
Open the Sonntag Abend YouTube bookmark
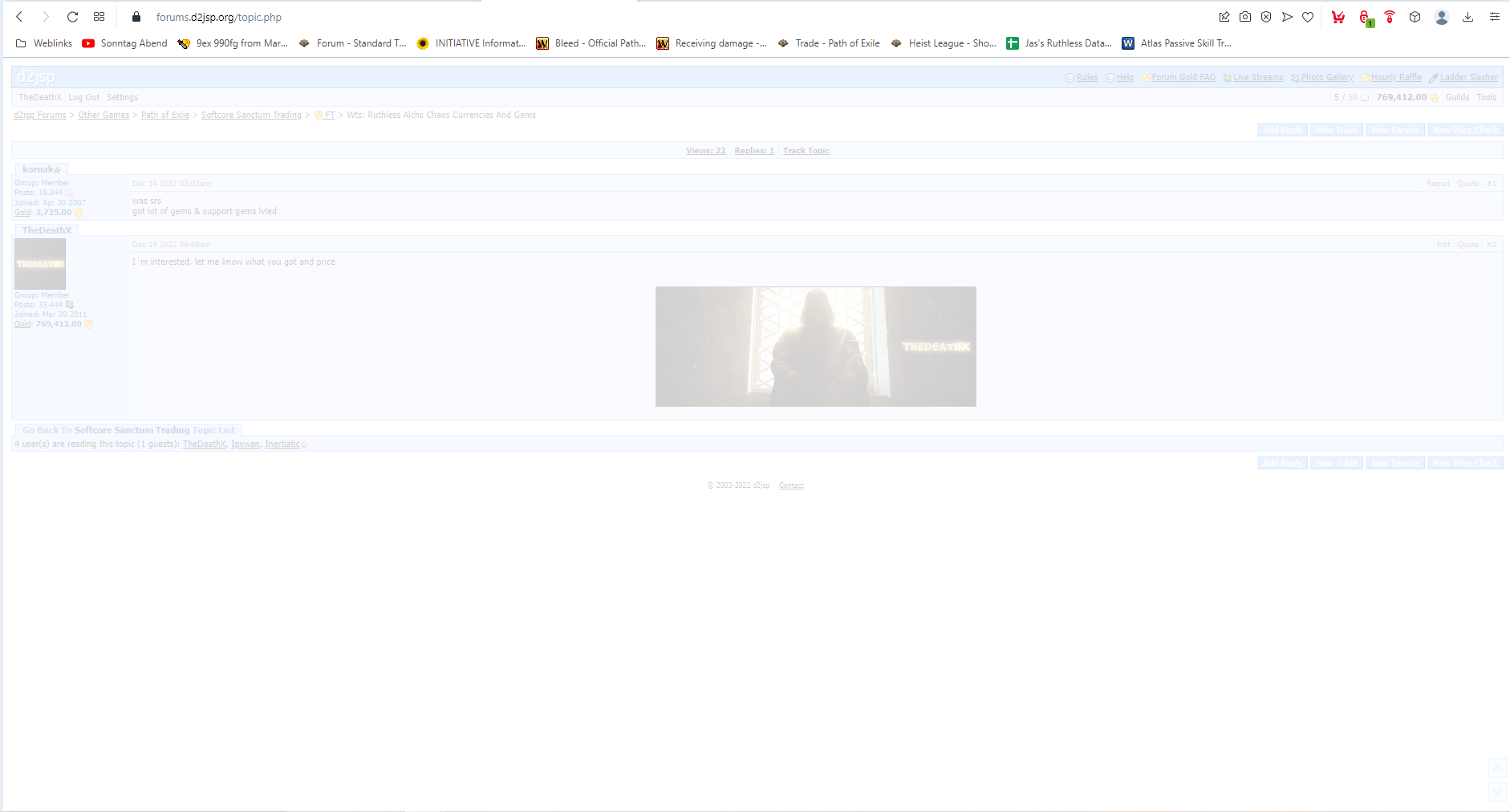pyautogui.click(x=125, y=43)
